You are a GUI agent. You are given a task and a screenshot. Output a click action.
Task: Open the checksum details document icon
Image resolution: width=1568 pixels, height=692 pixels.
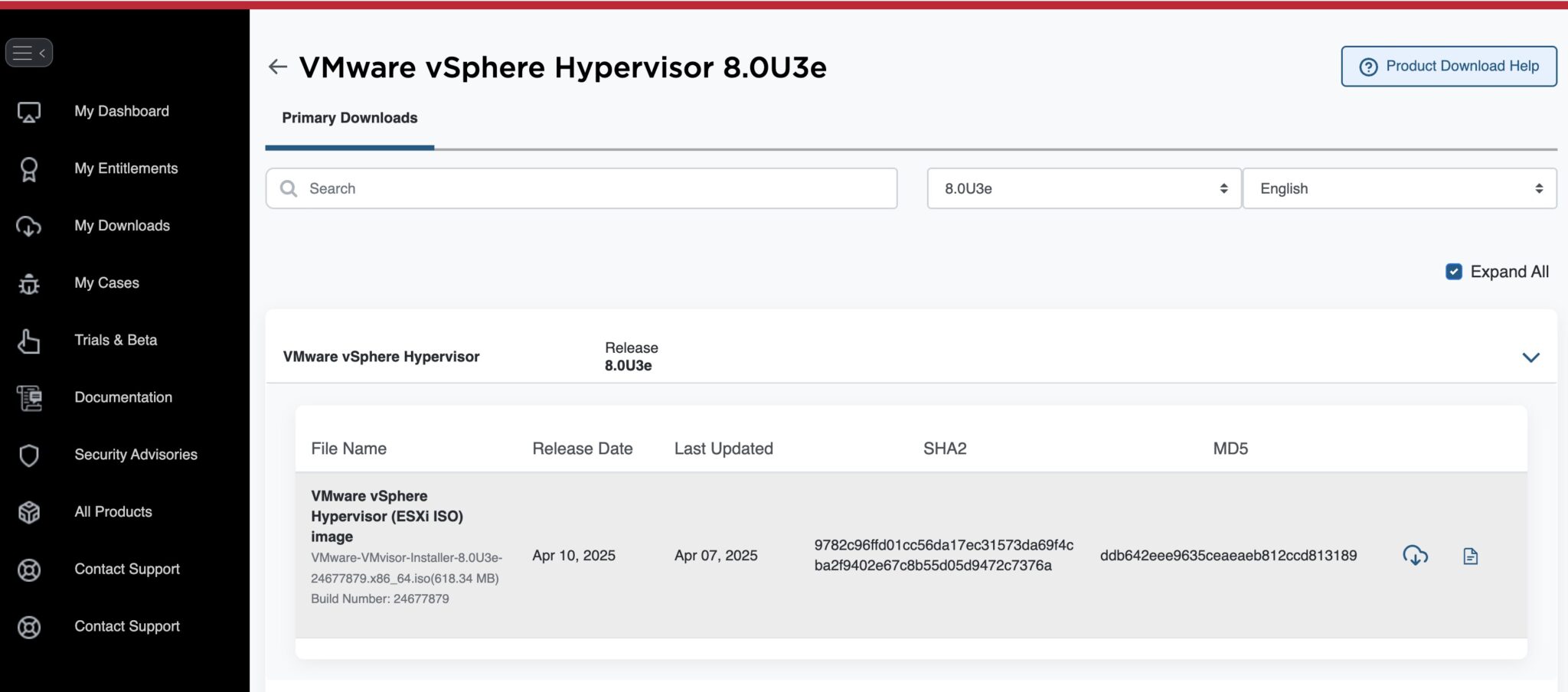(1471, 557)
